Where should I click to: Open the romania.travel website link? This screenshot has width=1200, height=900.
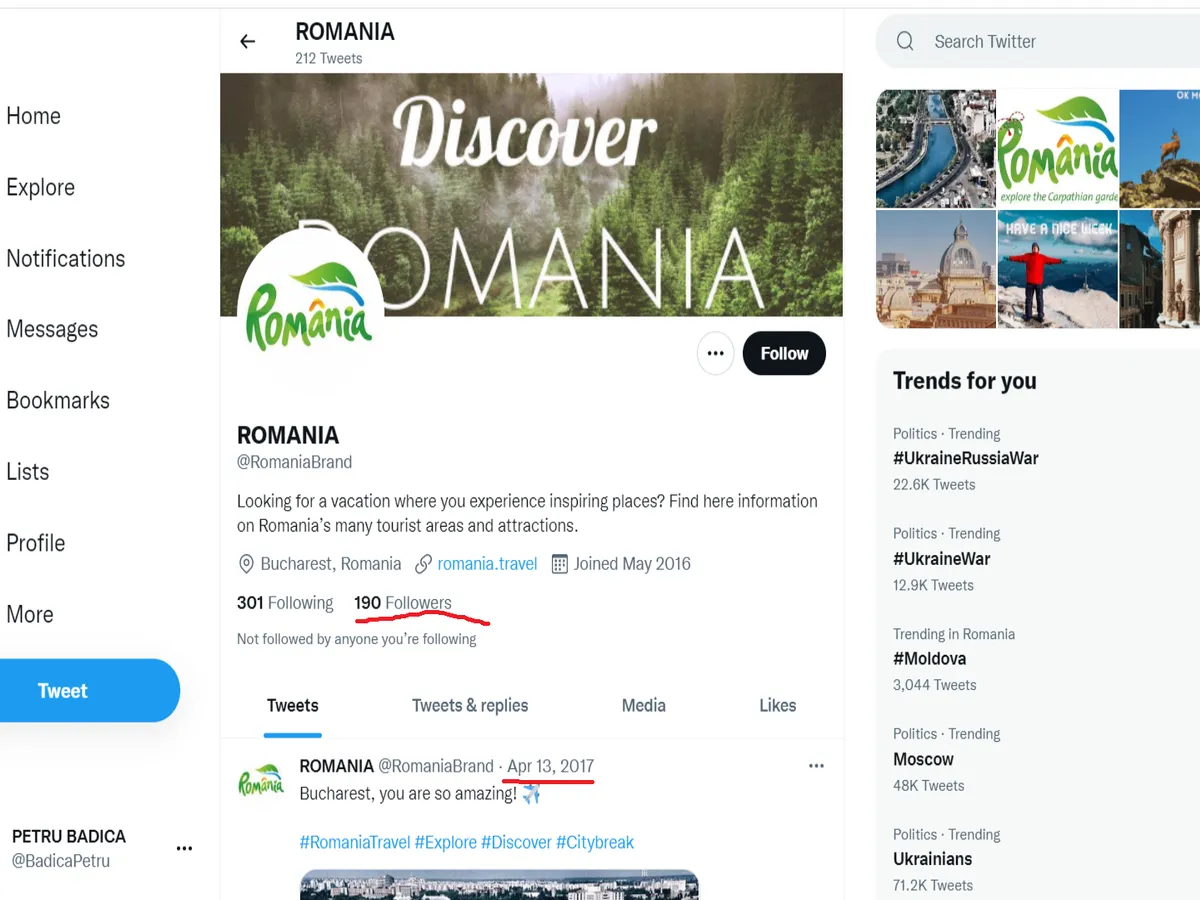pyautogui.click(x=487, y=564)
